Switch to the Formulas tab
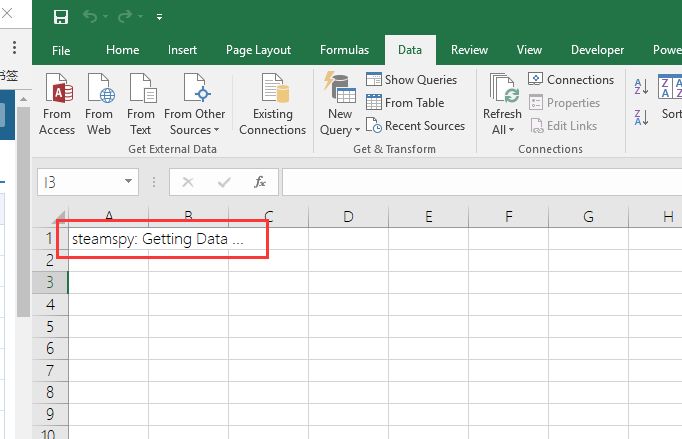This screenshot has height=439, width=682. (344, 50)
